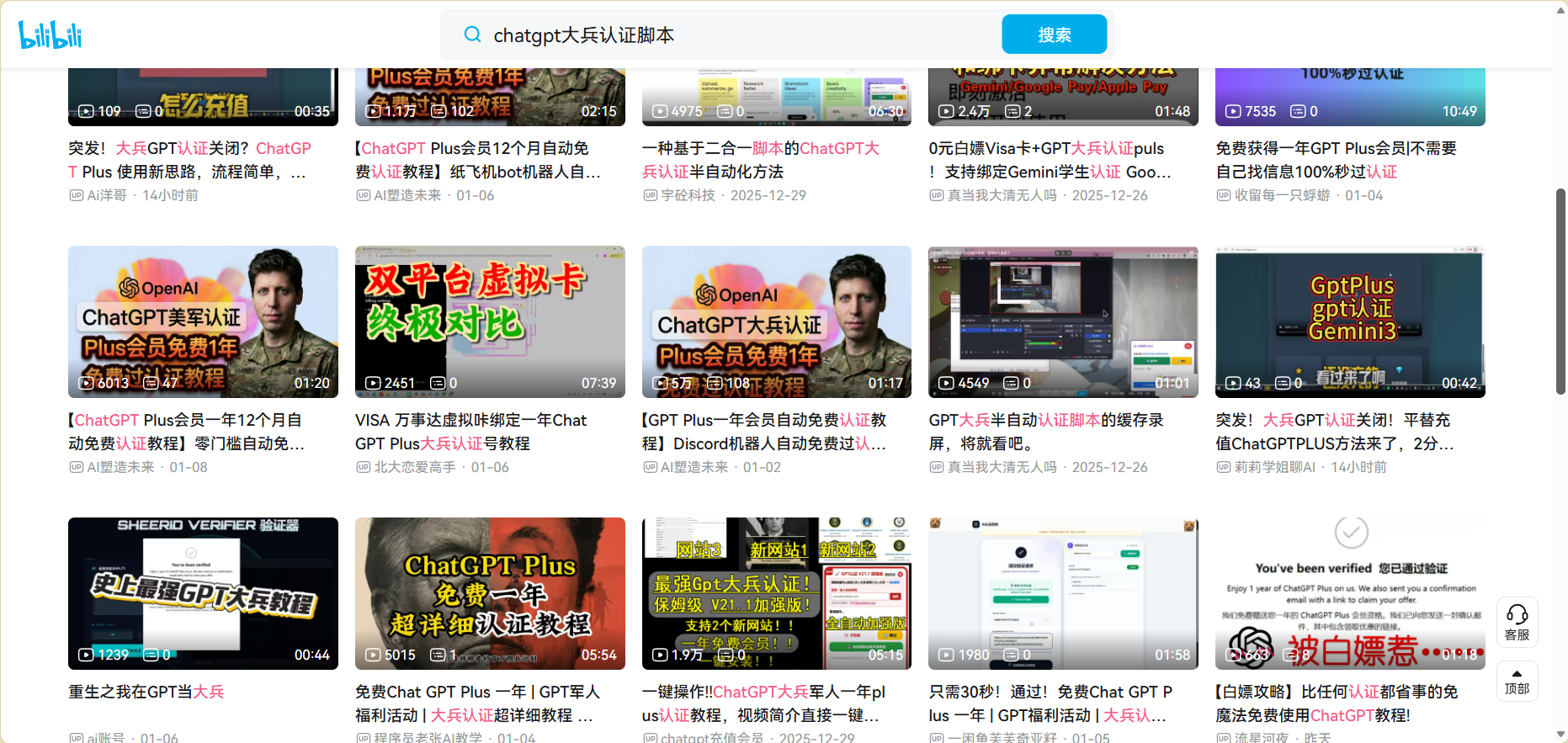
Task: Open uploader 宇砼科技 profile
Action: click(x=688, y=195)
